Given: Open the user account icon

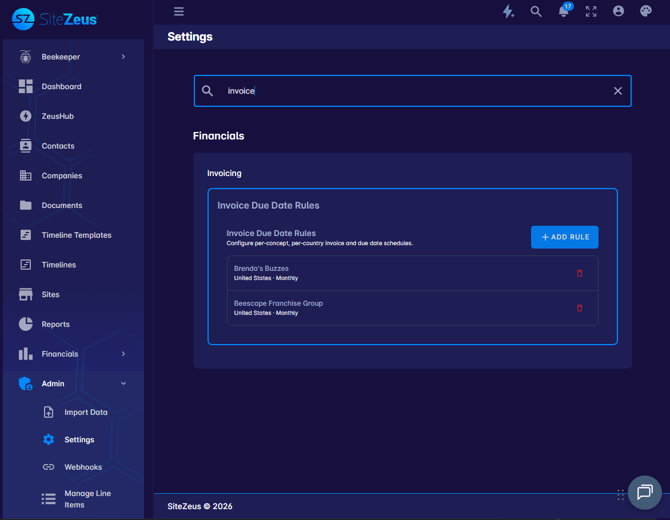Looking at the screenshot, I should (x=618, y=11).
